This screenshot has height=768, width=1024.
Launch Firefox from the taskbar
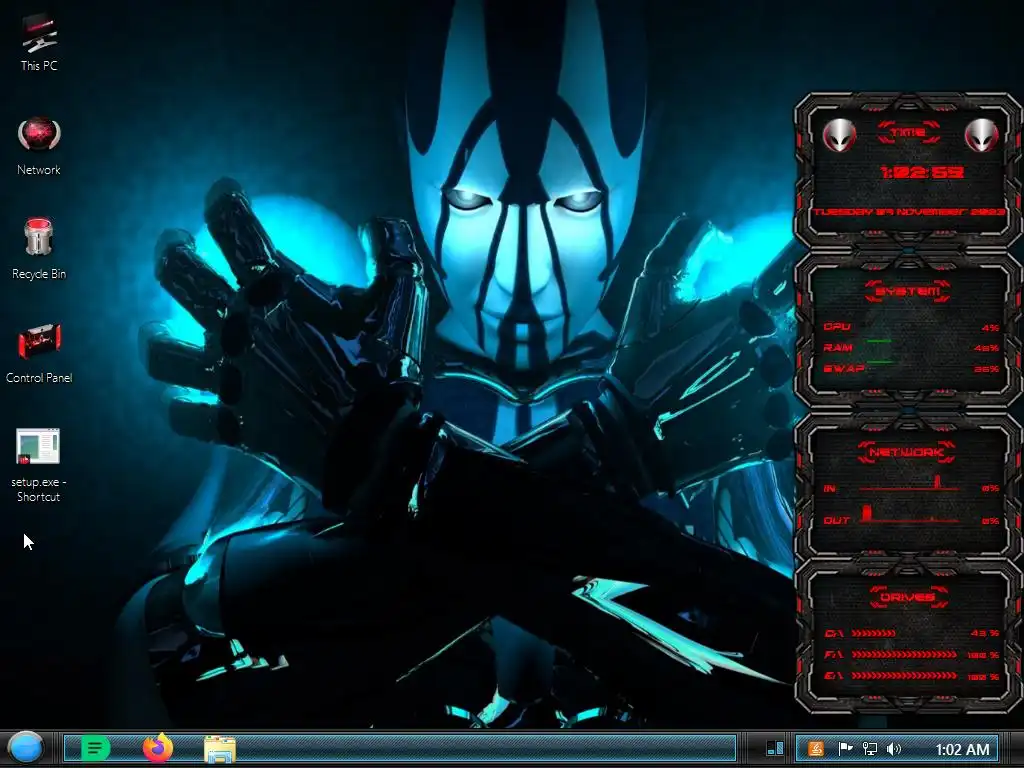[158, 748]
